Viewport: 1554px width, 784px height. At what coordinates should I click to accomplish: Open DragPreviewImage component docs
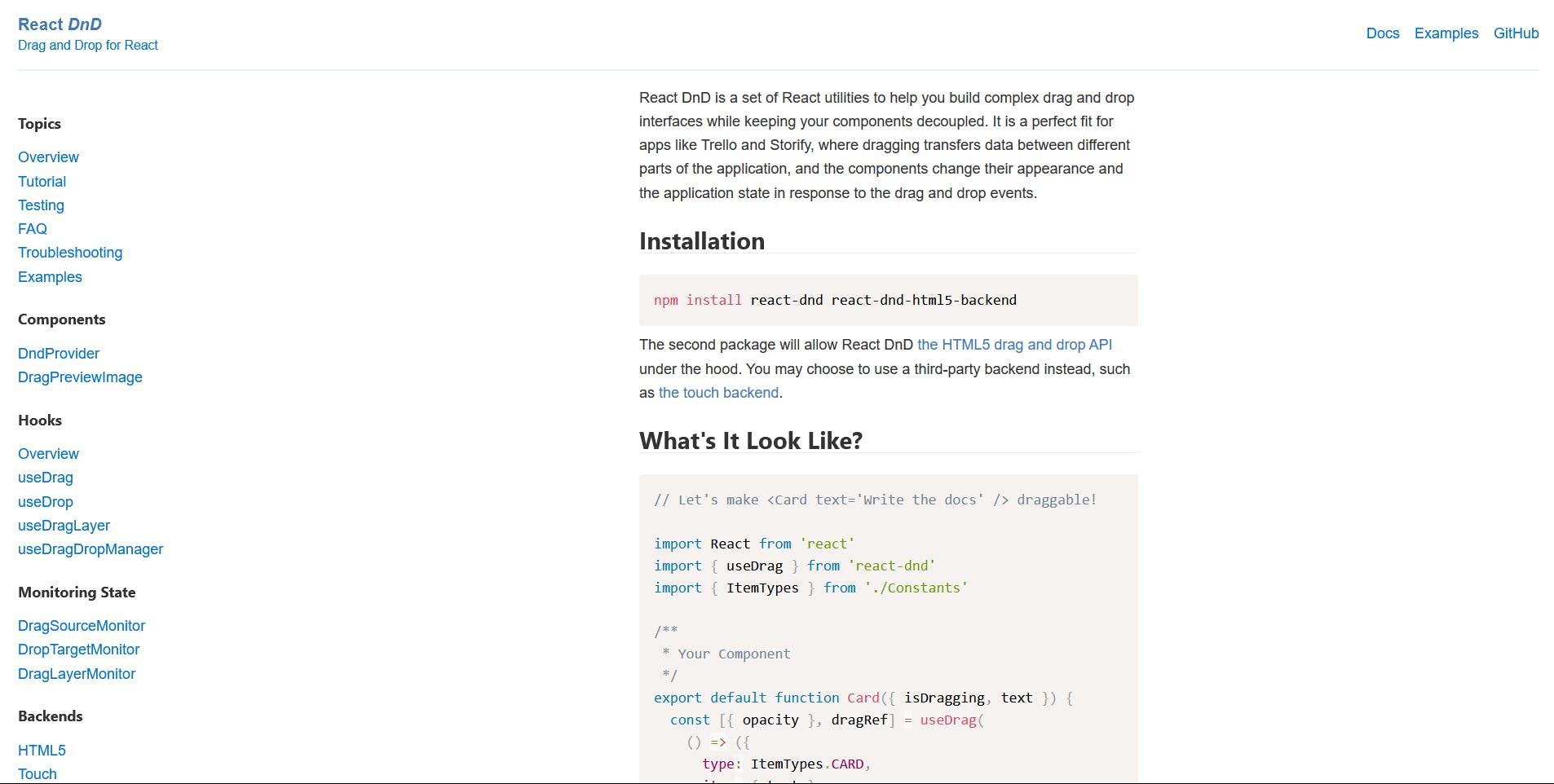pyautogui.click(x=80, y=377)
